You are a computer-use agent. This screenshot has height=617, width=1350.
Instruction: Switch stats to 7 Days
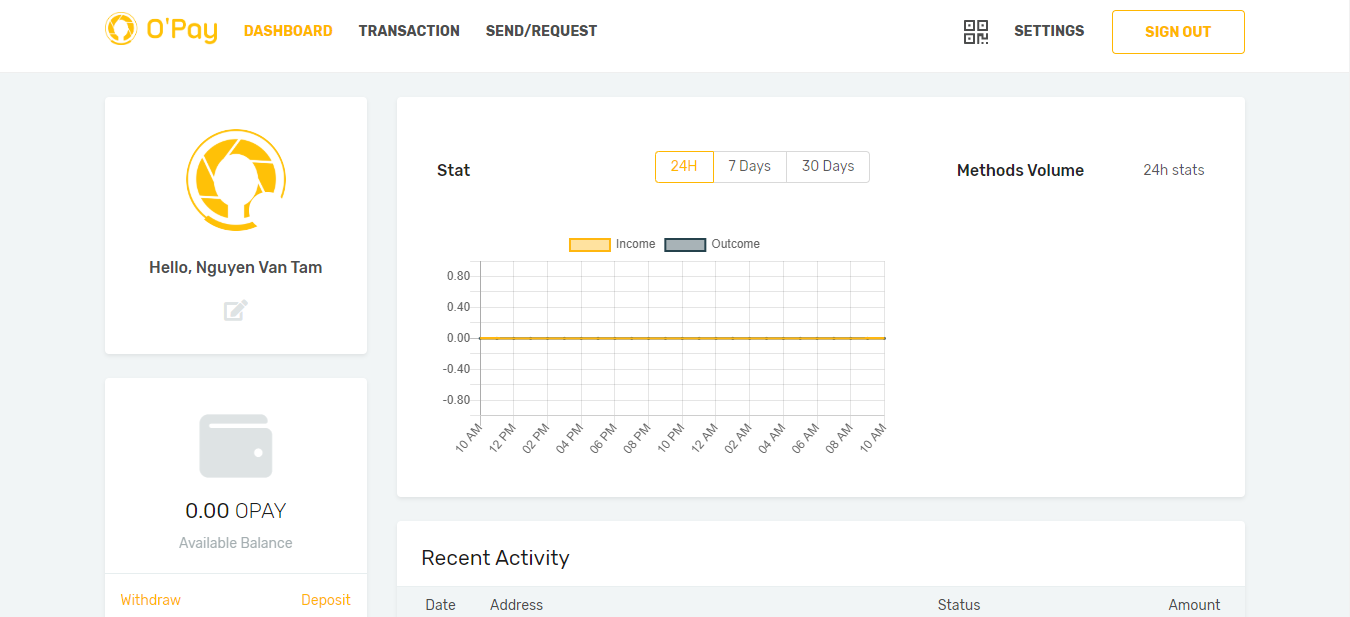[749, 167]
